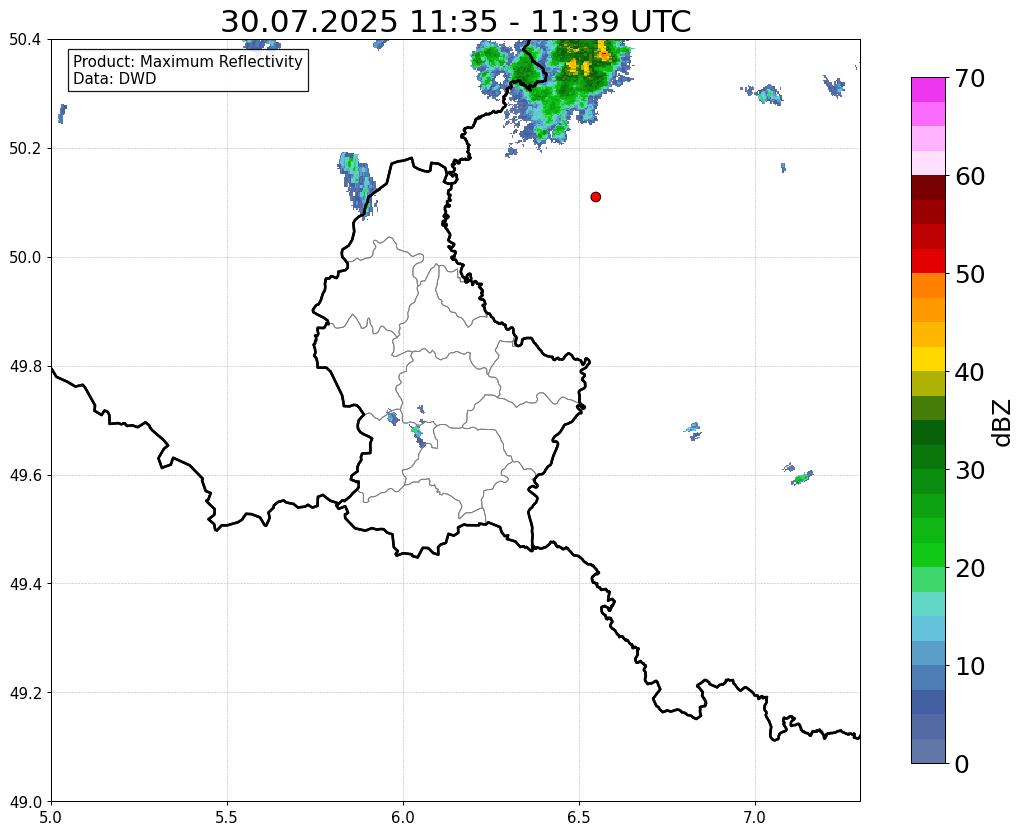Click colorbar tick label 20
The width and height of the screenshot is (1023, 834).
coord(970,568)
